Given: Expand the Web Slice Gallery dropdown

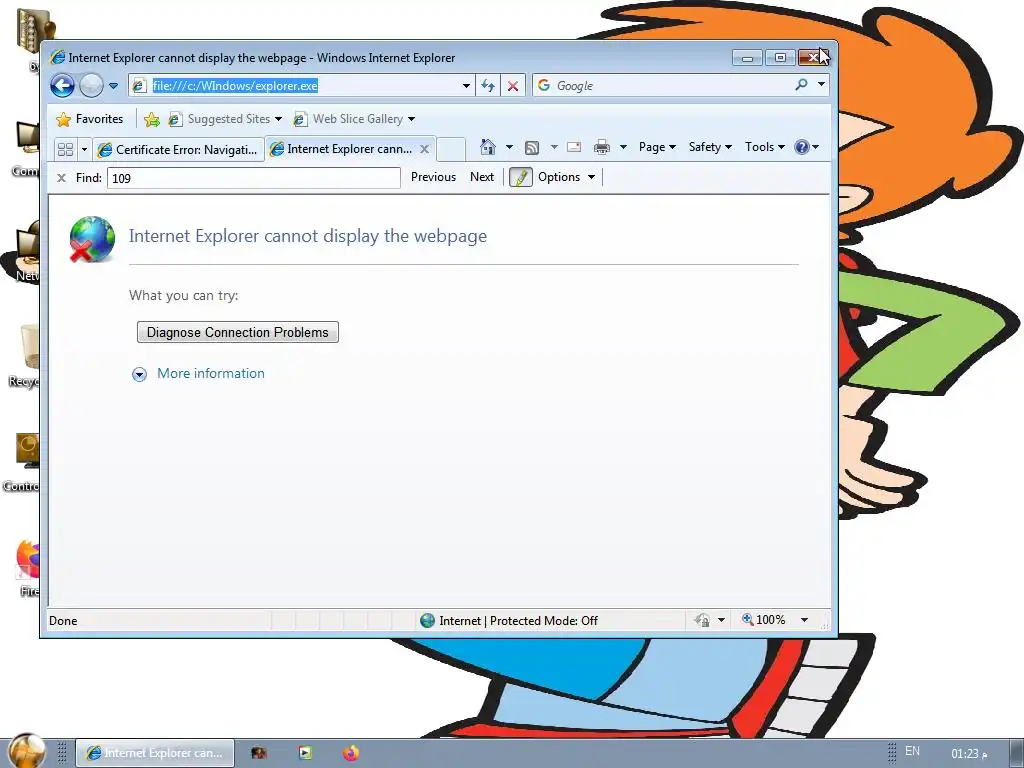Looking at the screenshot, I should (411, 119).
